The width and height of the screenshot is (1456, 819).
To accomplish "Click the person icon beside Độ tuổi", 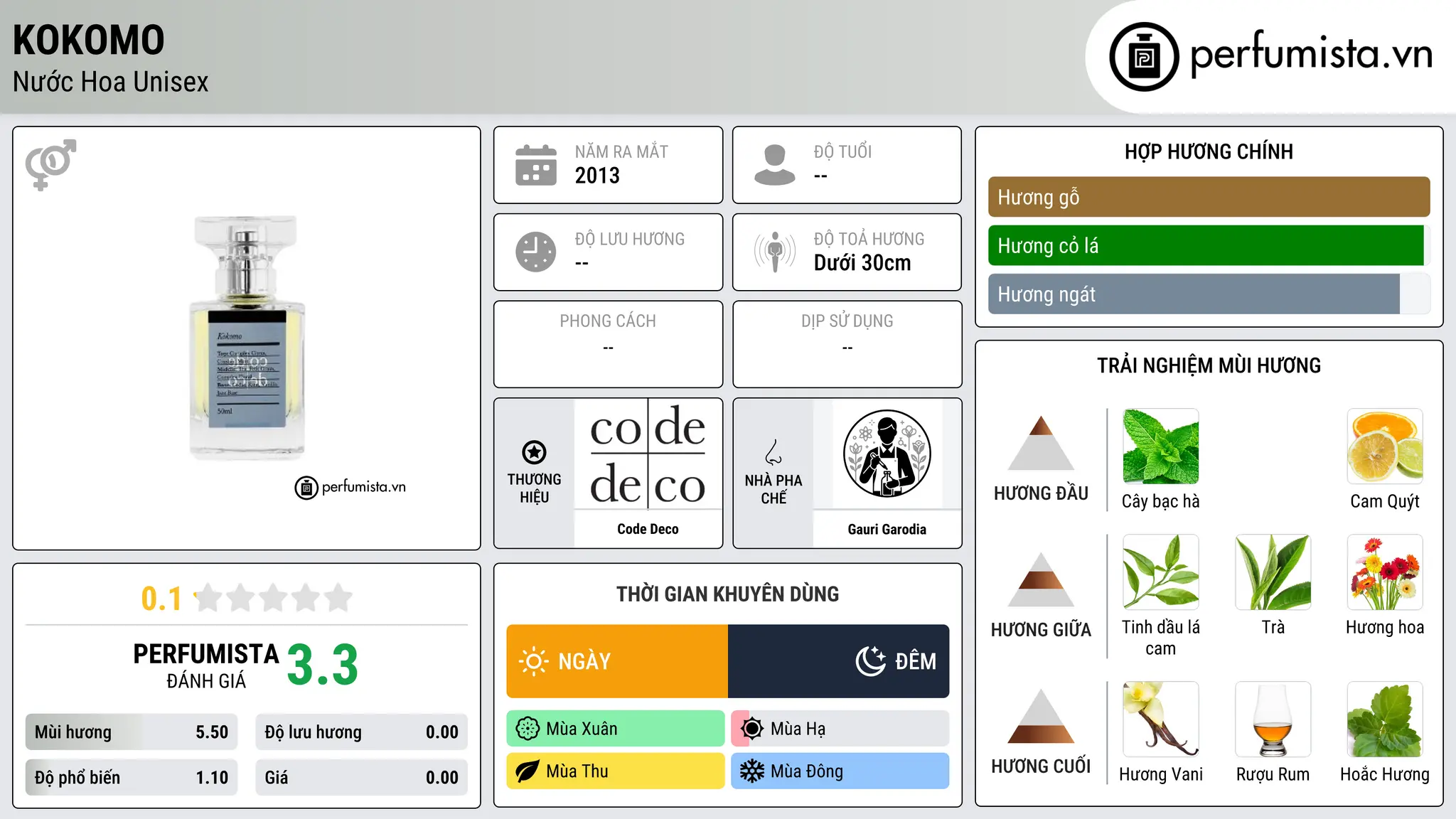I will click(775, 165).
